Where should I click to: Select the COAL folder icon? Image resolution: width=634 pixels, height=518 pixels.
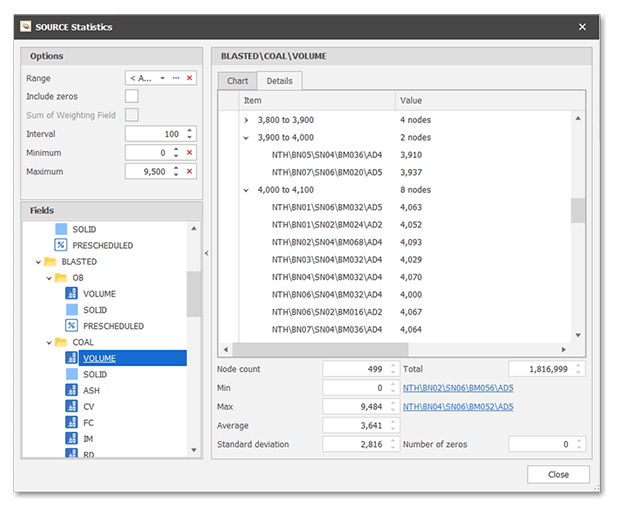click(61, 343)
